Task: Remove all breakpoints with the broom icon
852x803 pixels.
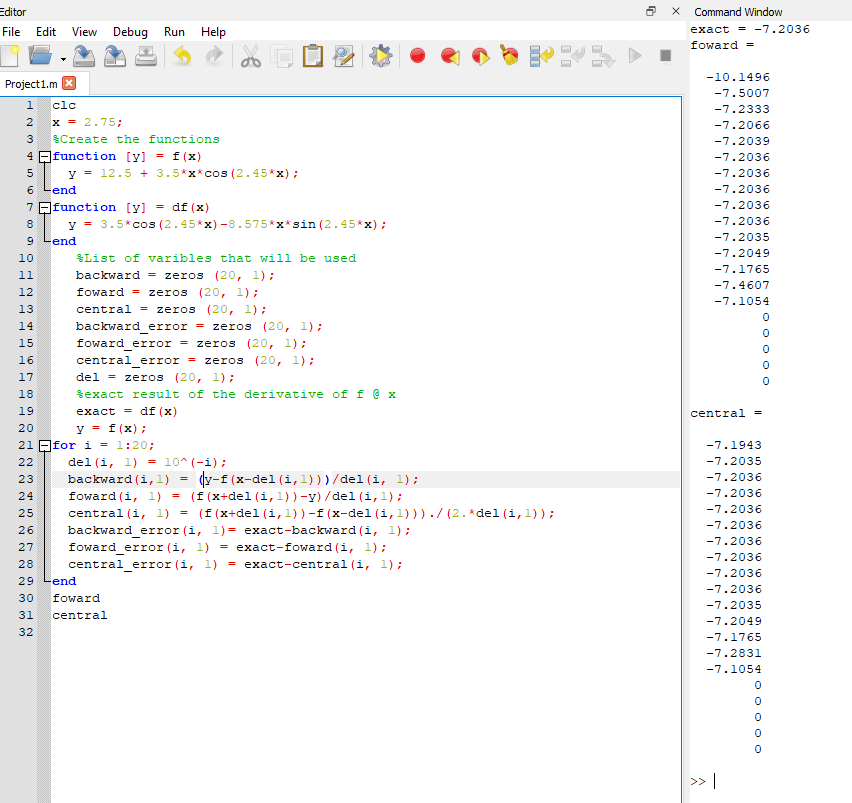Action: click(x=510, y=57)
